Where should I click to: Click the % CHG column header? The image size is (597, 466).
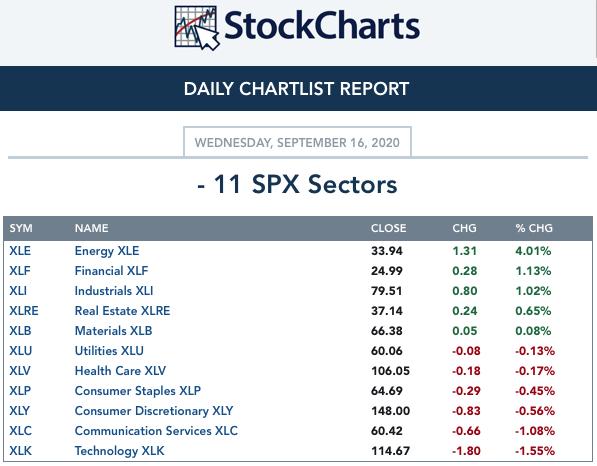534,228
